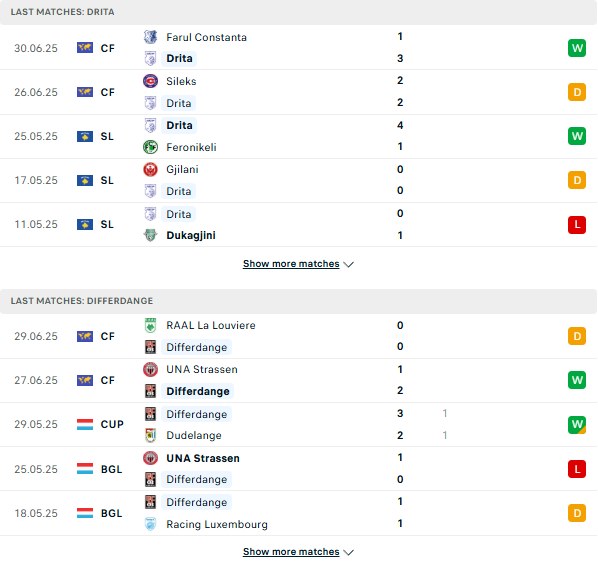
Task: Open the 17.05.25 Gjilani vs Drita row
Action: 299,180
